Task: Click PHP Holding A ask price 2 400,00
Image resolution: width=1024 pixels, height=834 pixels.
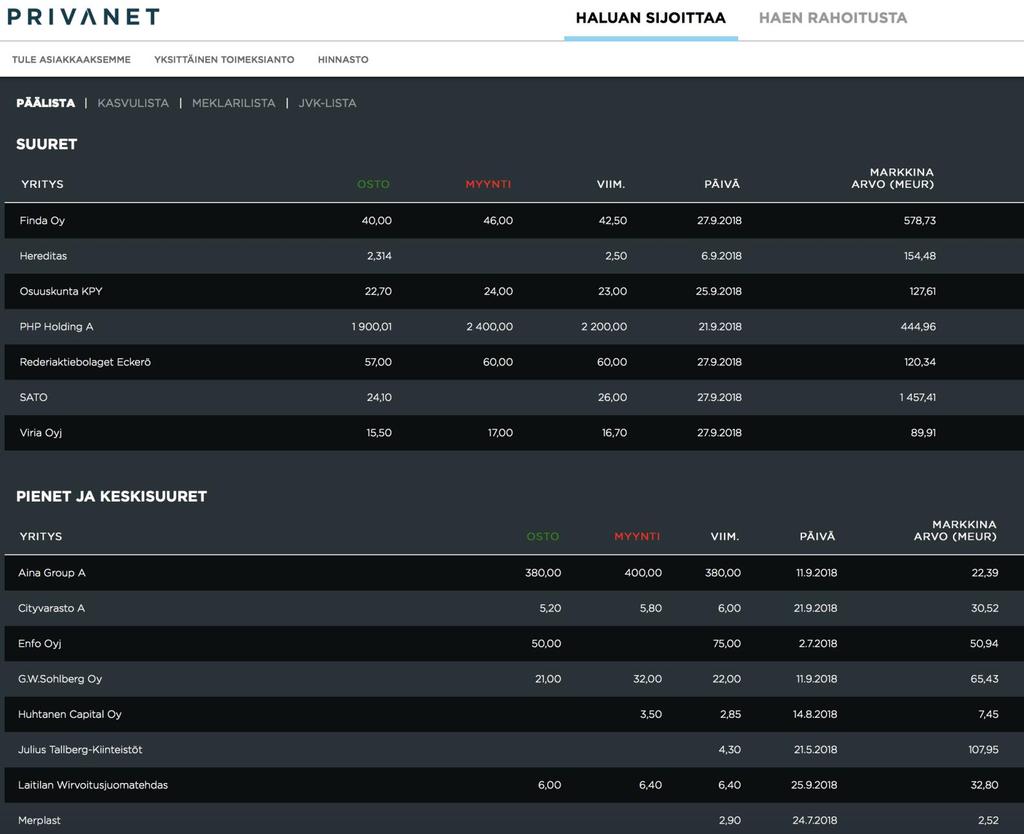Action: pos(489,327)
